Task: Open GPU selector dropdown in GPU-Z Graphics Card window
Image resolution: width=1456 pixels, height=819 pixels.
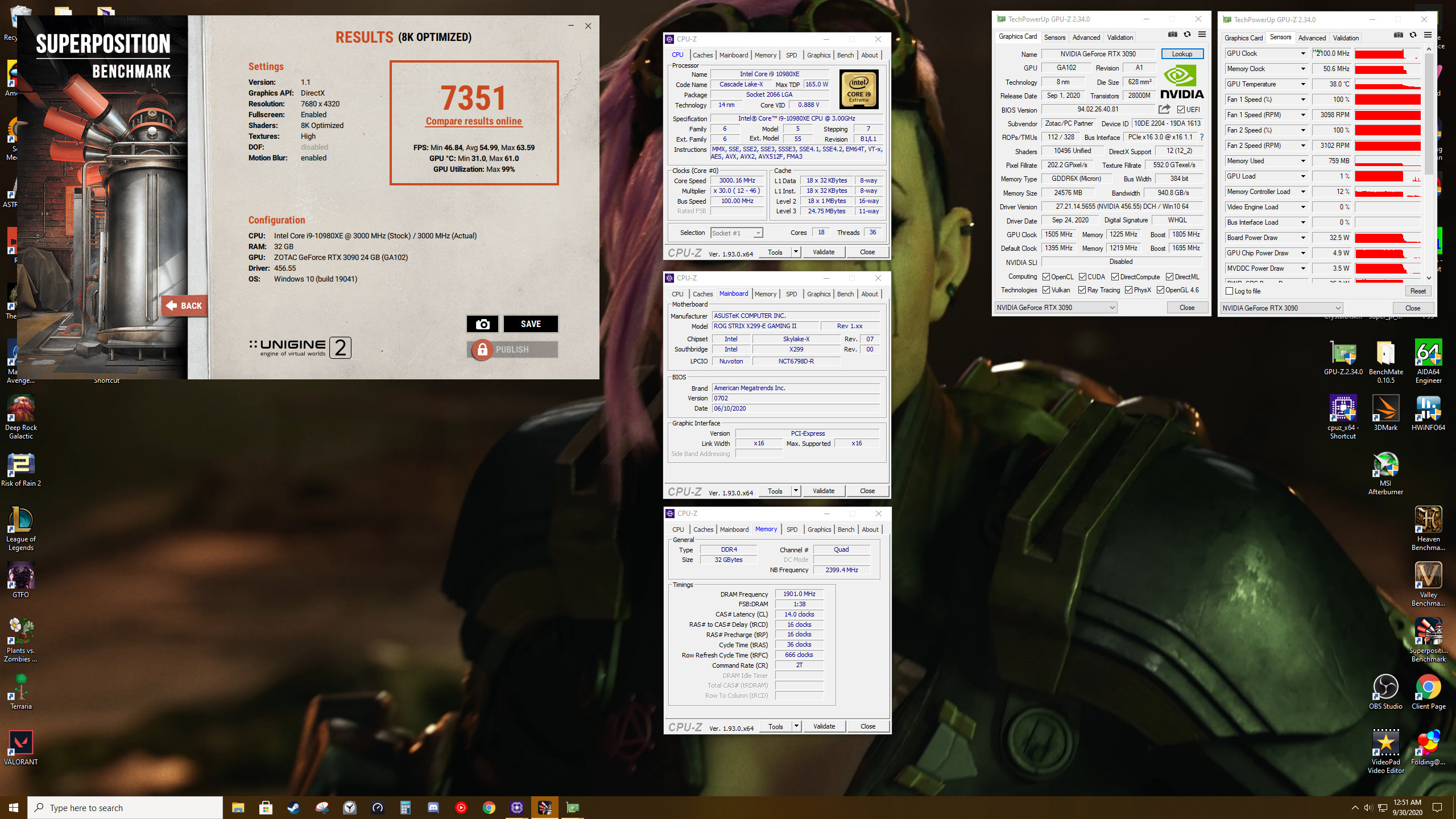Action: (x=1056, y=308)
